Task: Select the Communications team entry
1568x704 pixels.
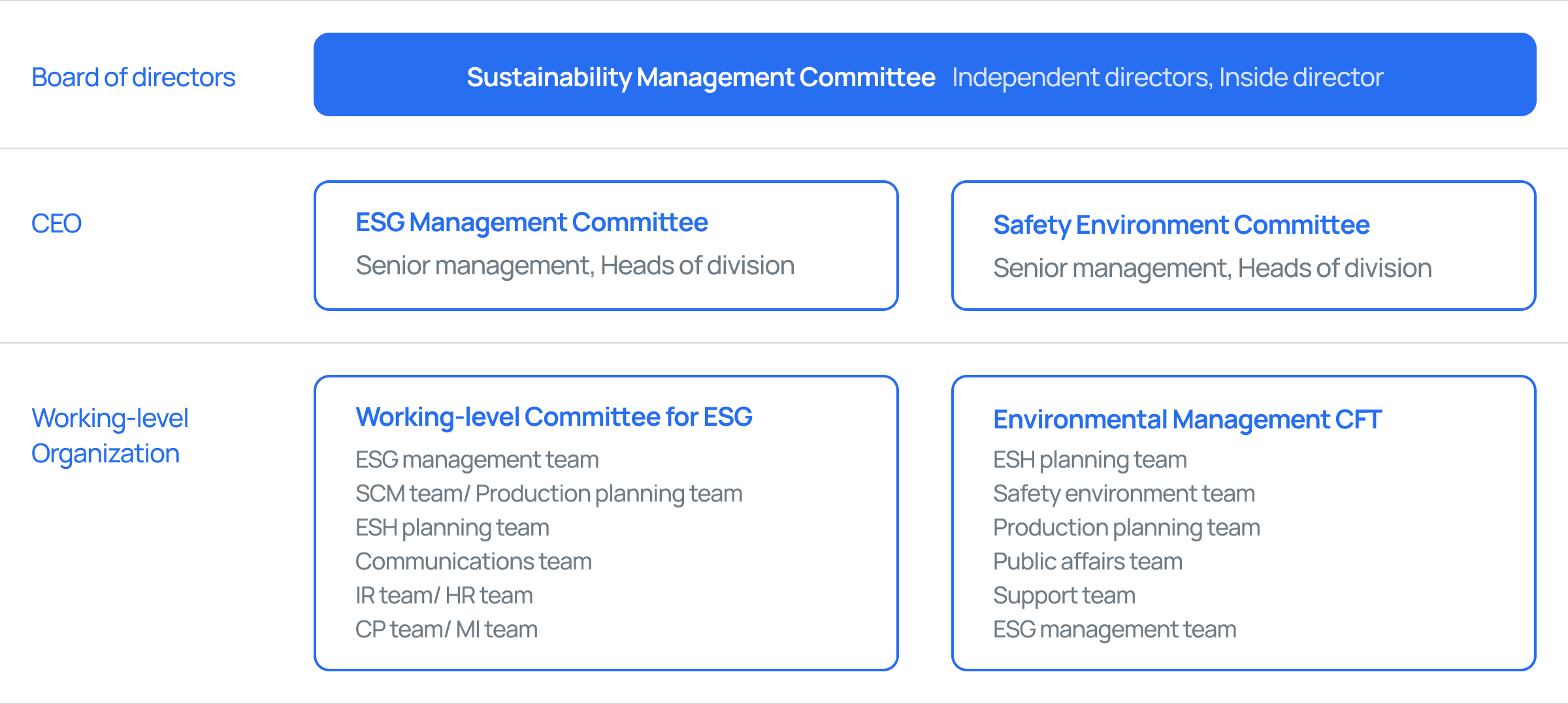Action: click(x=473, y=562)
